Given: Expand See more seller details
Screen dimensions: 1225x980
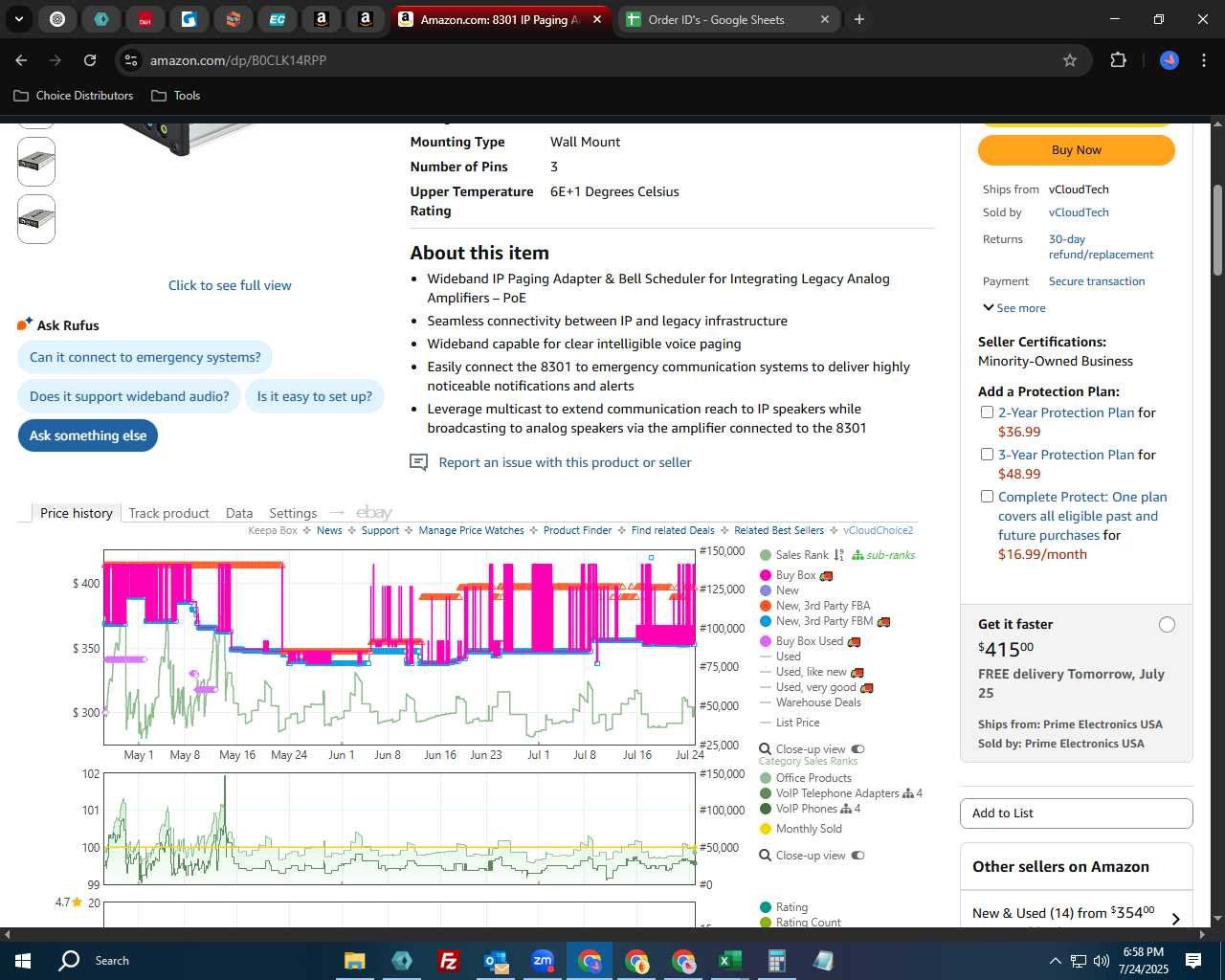Looking at the screenshot, I should pos(1014,308).
